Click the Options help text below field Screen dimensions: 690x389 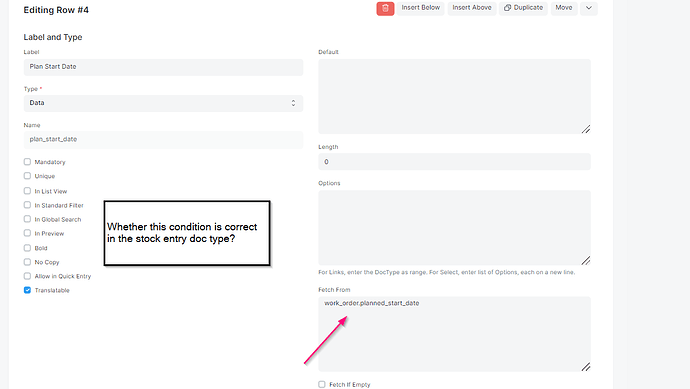tap(446, 272)
